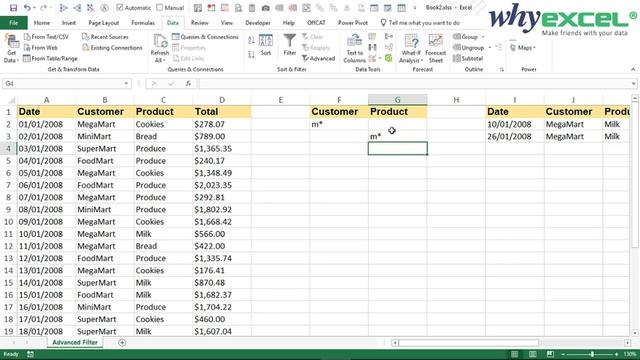Switch to Page Layout view in status bar
The height and width of the screenshot is (360, 640).
point(533,354)
